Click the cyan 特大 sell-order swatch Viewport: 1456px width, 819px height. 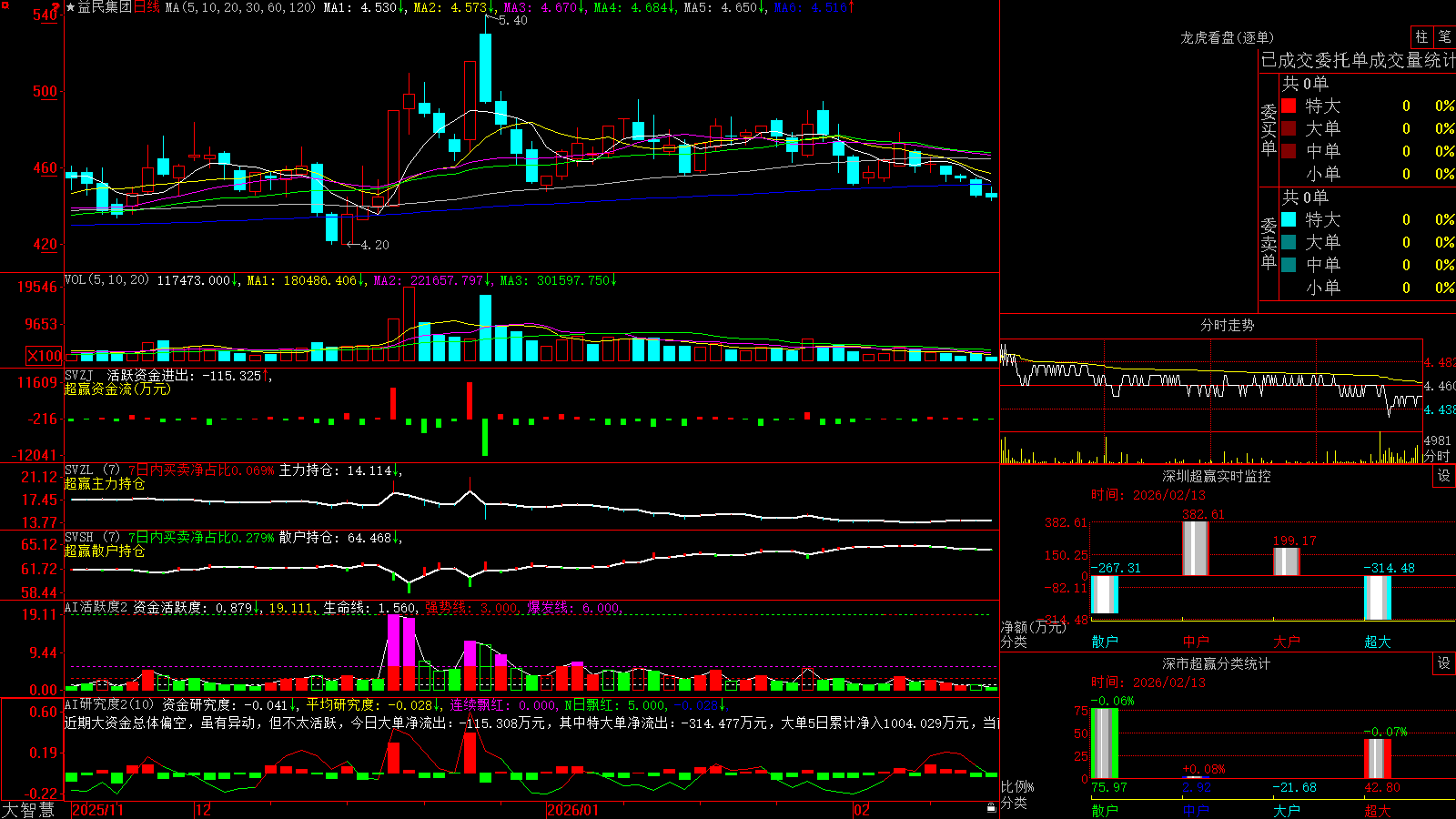coord(1289,219)
